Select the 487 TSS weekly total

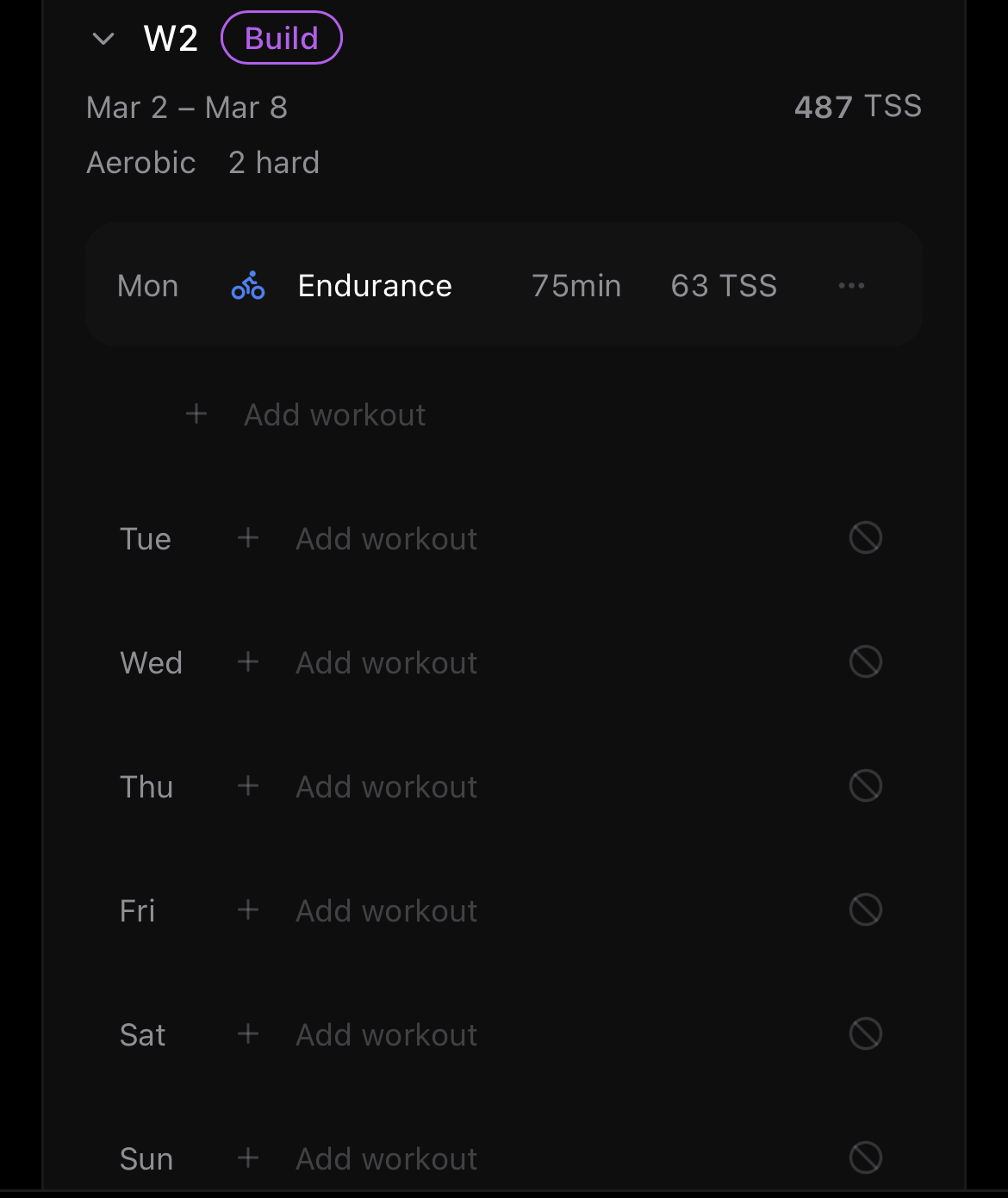click(857, 107)
